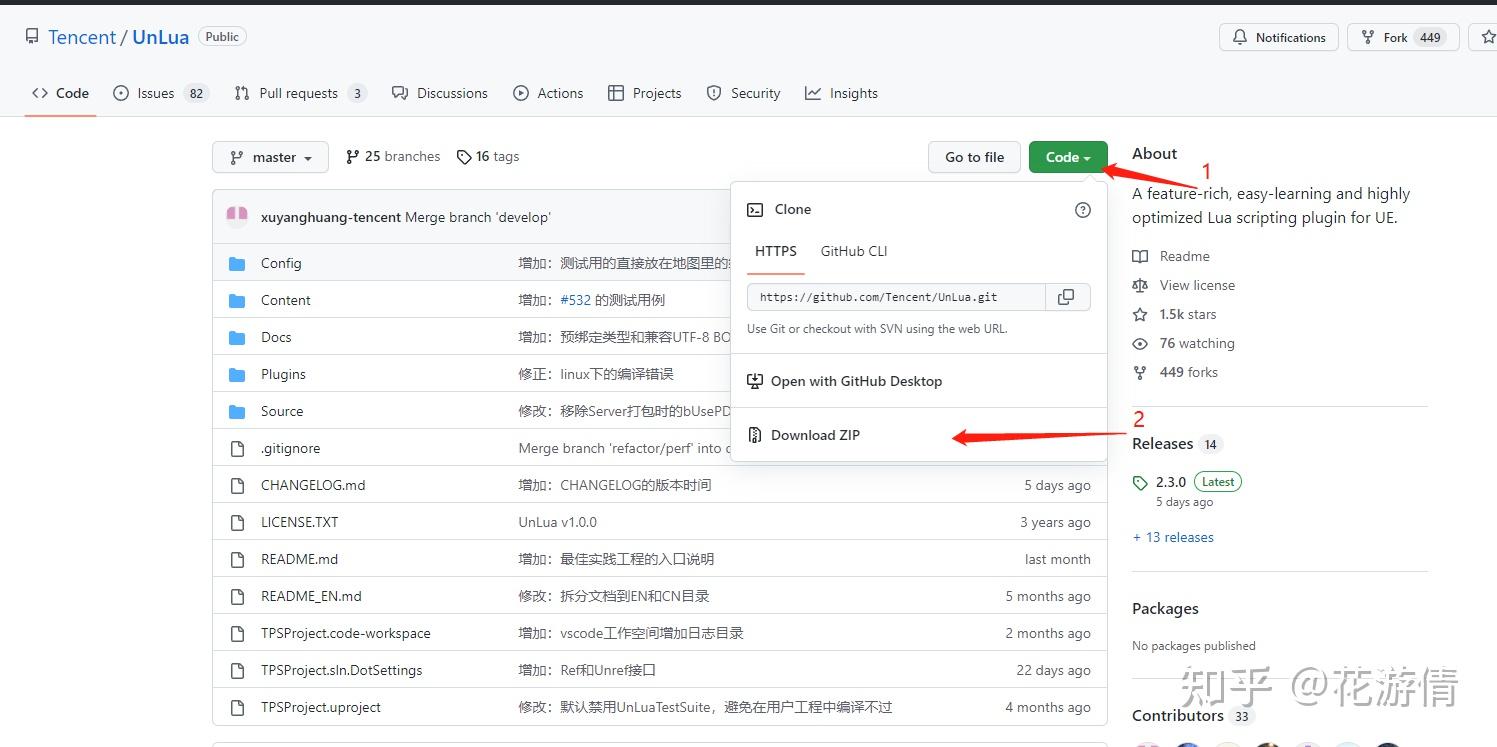
Task: Open the 2.3.0 release link
Action: pos(1171,482)
